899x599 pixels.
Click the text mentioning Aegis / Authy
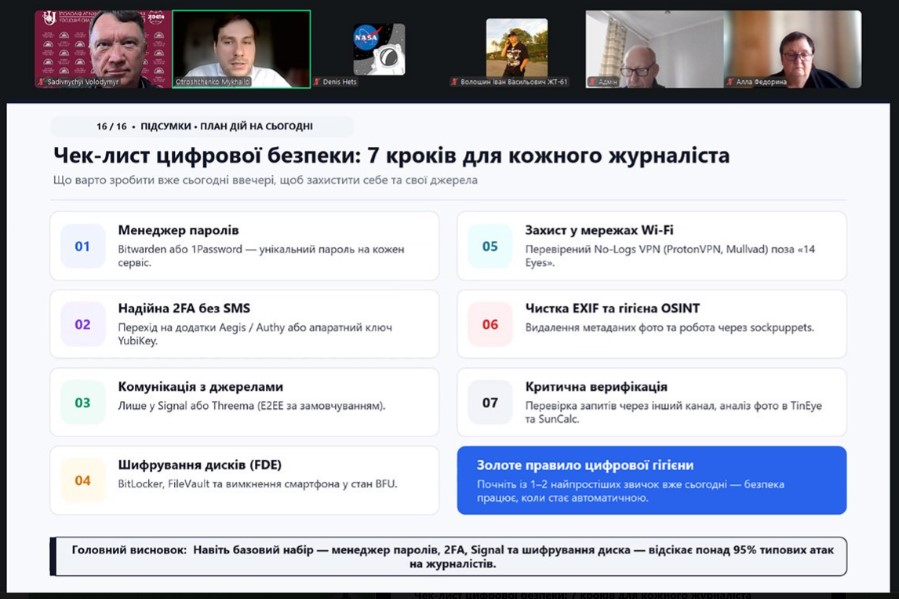255,334
